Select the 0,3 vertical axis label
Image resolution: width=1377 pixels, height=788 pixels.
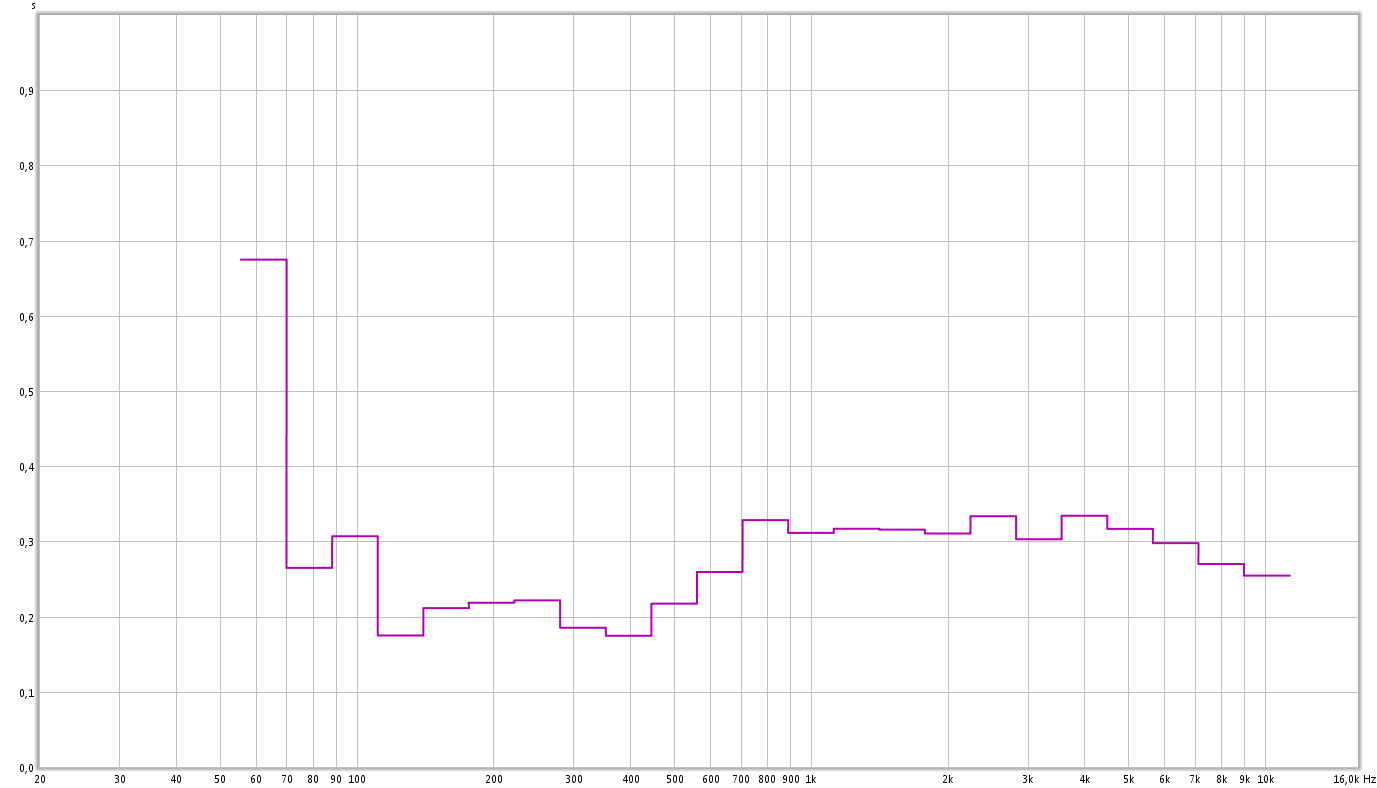click(x=26, y=542)
